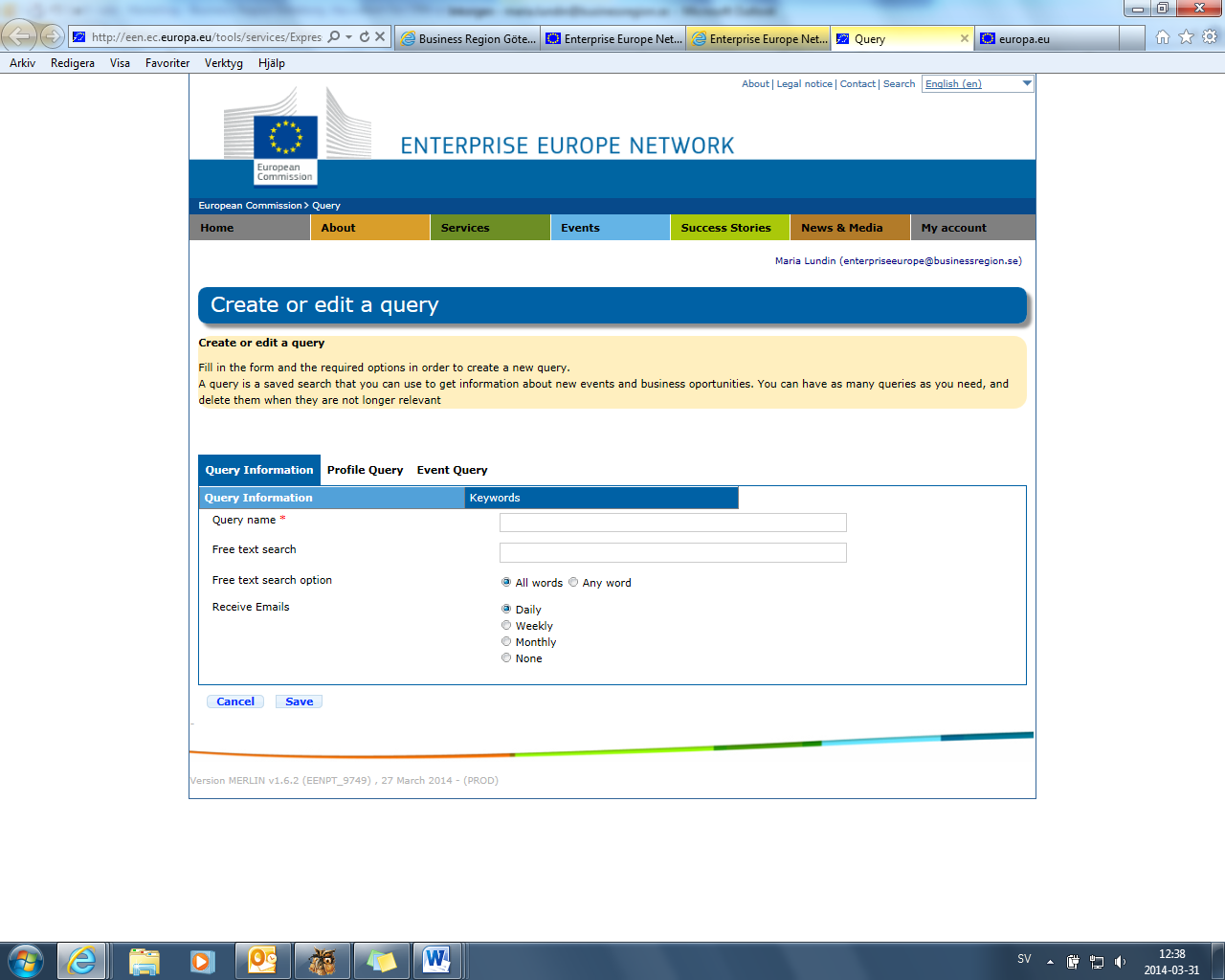Stop loading with the address bar X icon

click(380, 37)
